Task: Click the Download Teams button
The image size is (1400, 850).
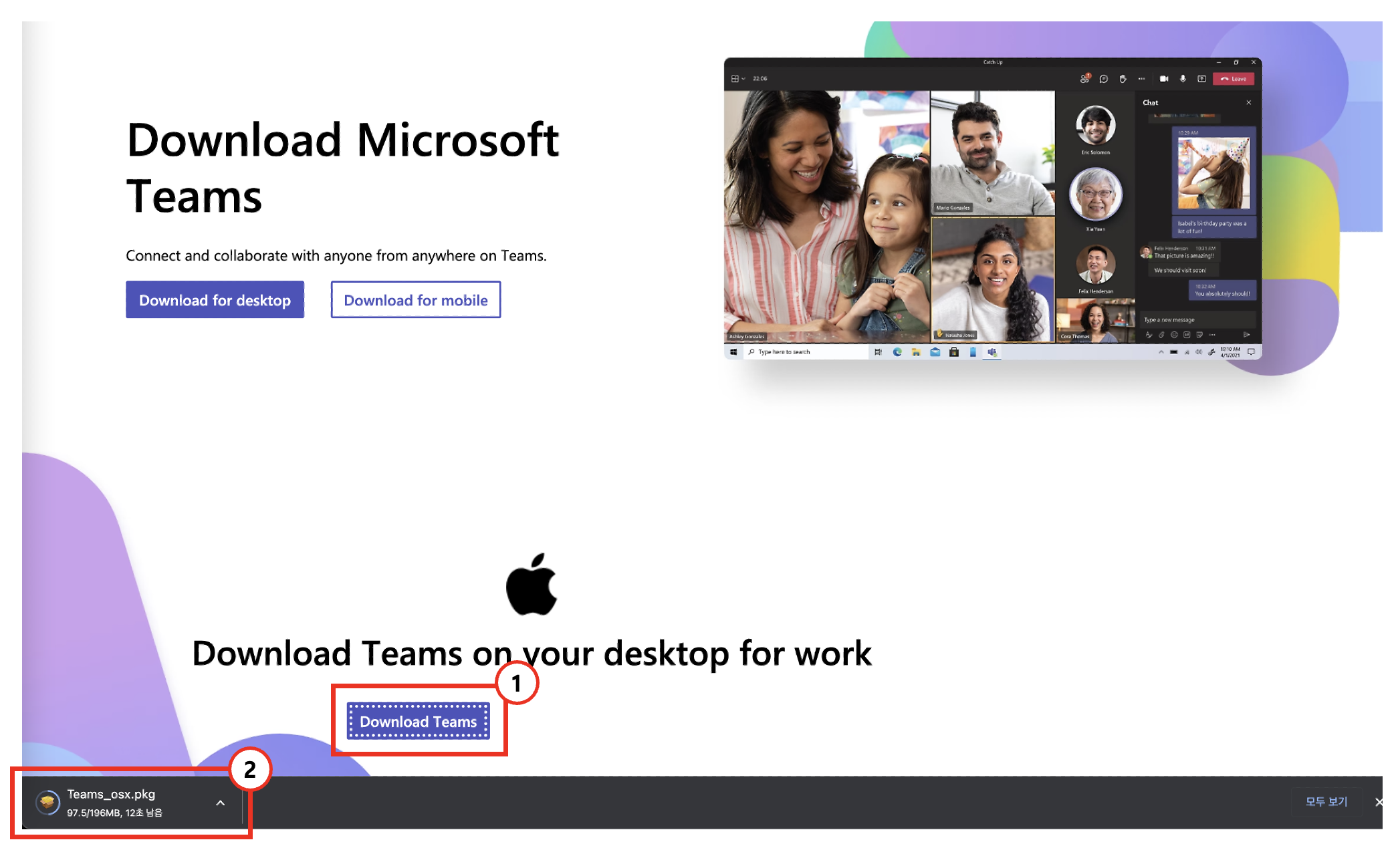Action: coord(419,722)
